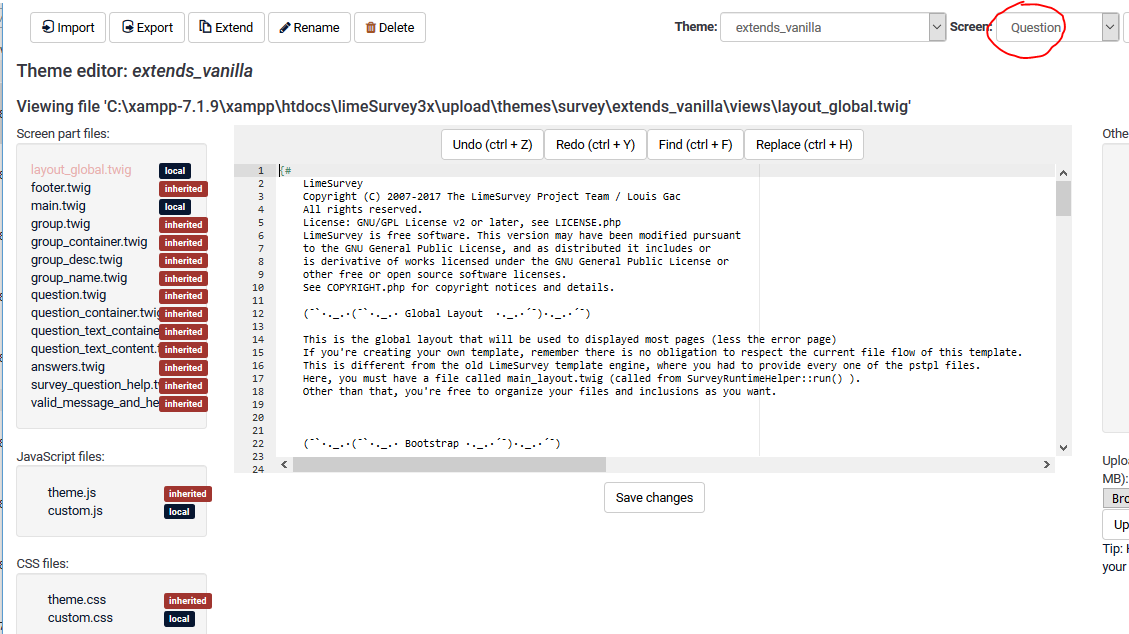Click the editor vertical scrollbar thumb
This screenshot has height=634, width=1129.
pyautogui.click(x=1063, y=199)
